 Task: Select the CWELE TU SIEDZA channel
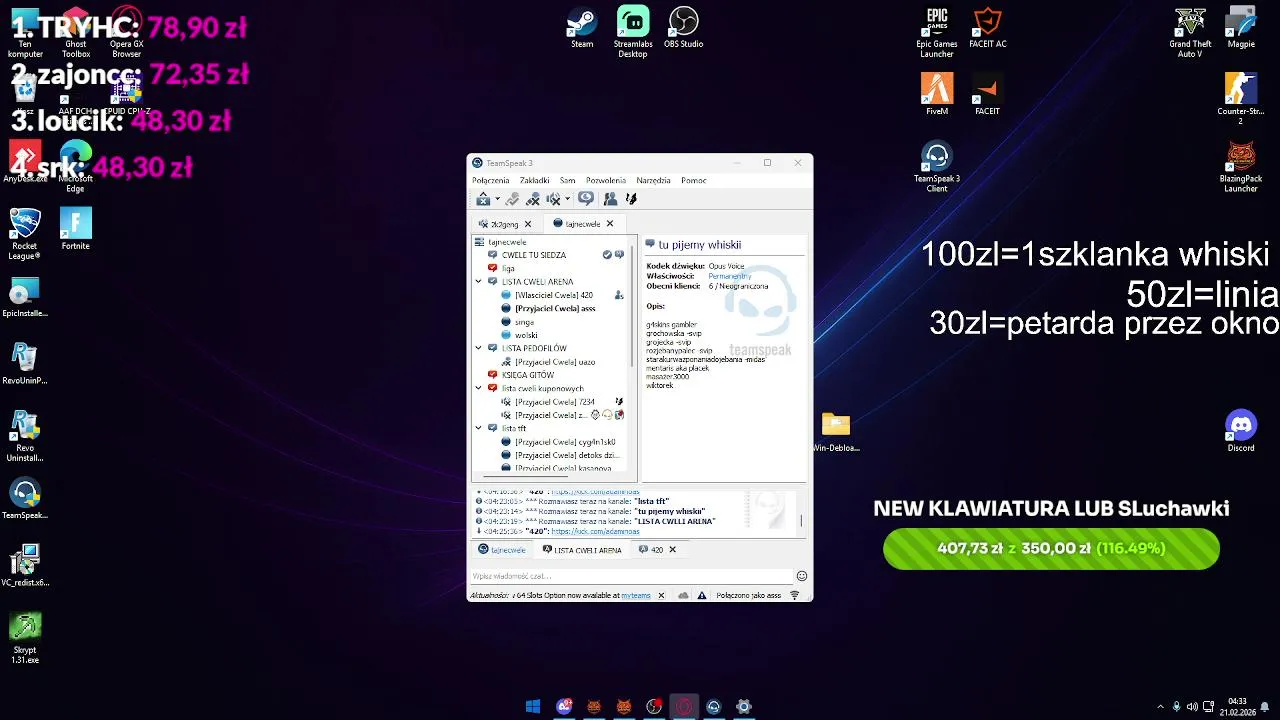(x=534, y=255)
